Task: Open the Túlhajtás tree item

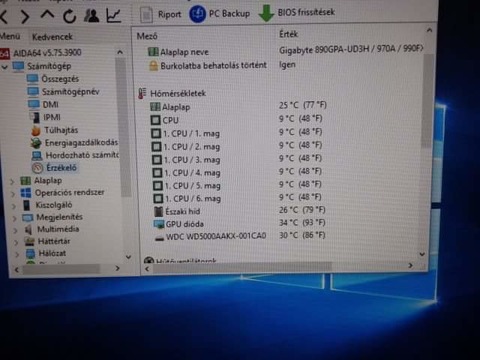Action: tap(61, 130)
